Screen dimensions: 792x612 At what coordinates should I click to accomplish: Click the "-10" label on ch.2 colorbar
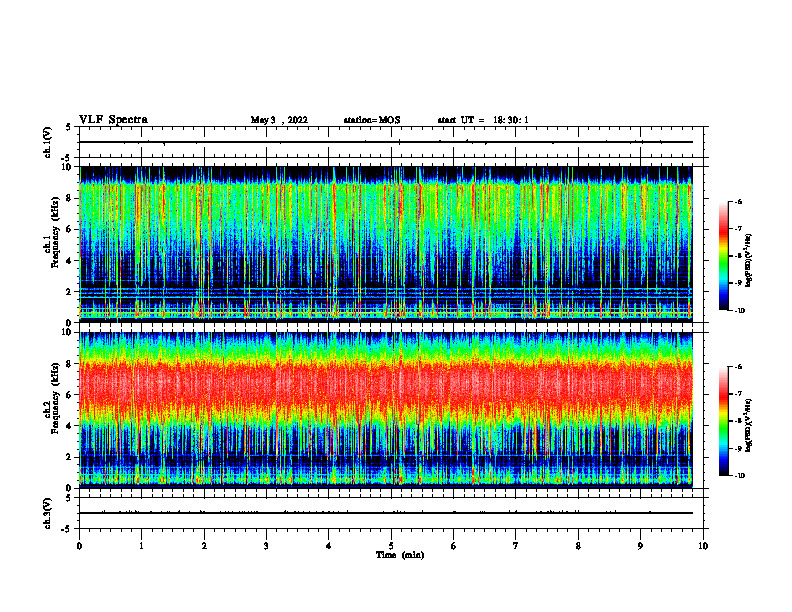pyautogui.click(x=738, y=476)
